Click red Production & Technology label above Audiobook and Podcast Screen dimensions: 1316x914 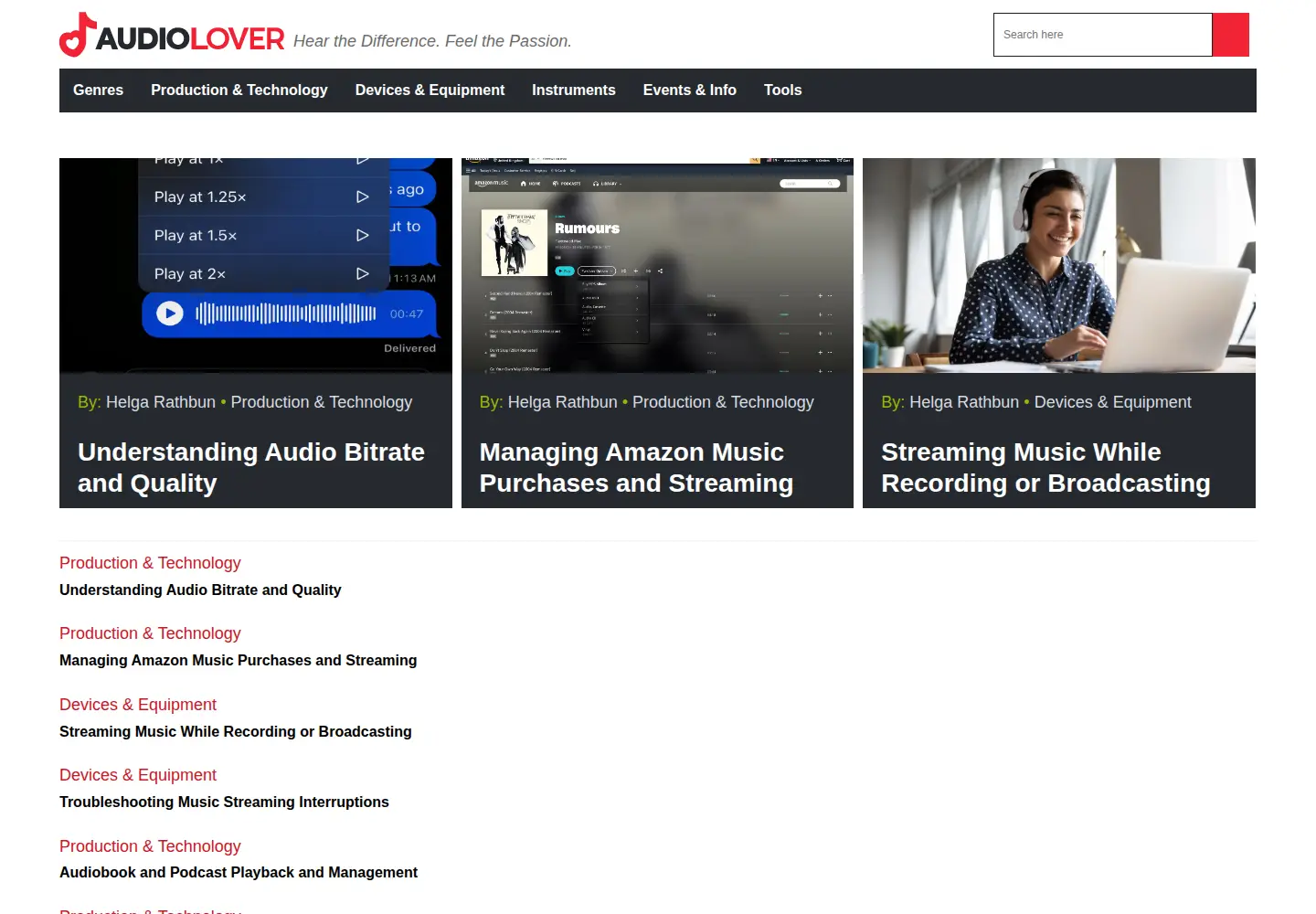(150, 846)
